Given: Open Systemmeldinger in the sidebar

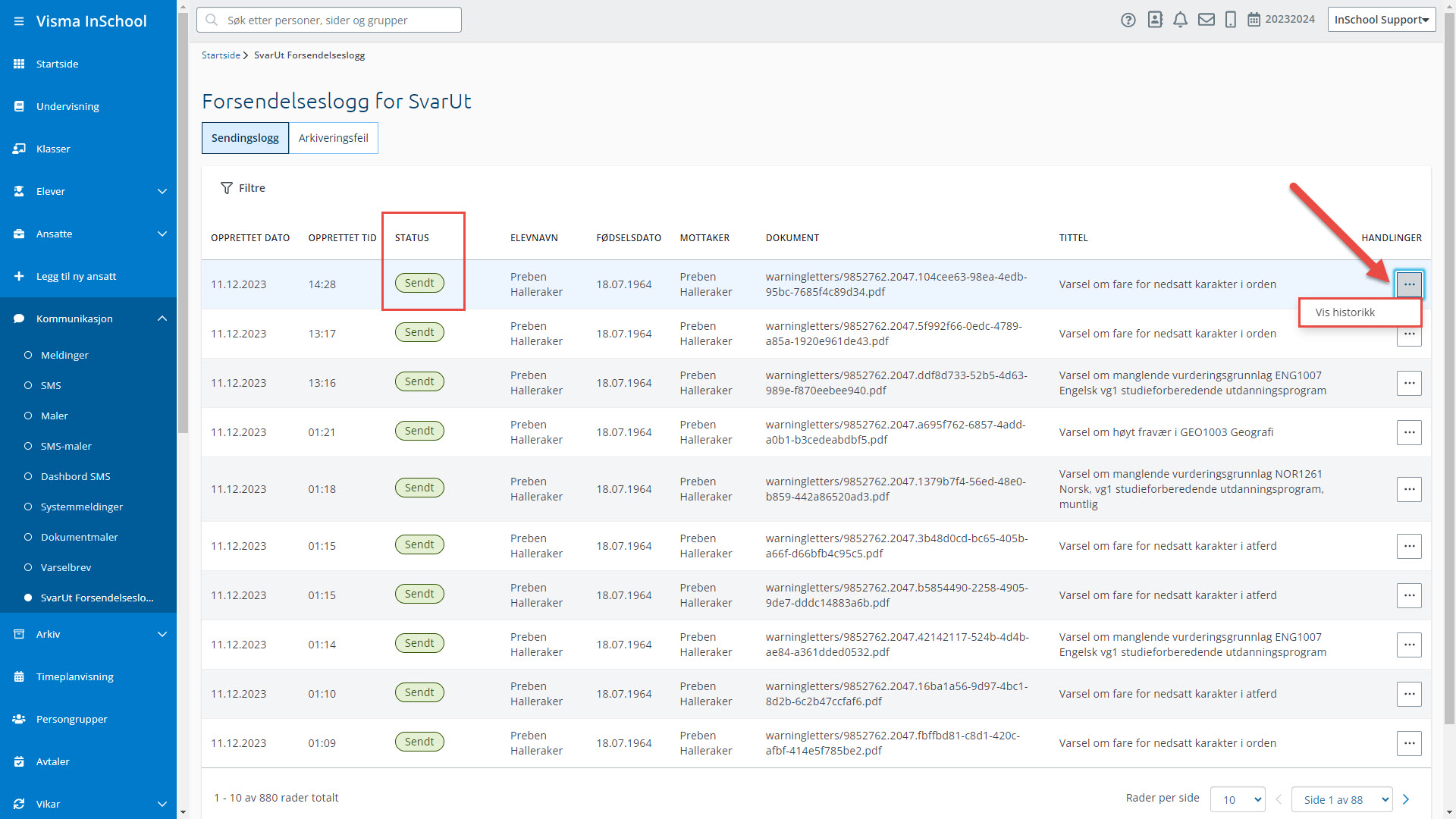Looking at the screenshot, I should [x=82, y=507].
